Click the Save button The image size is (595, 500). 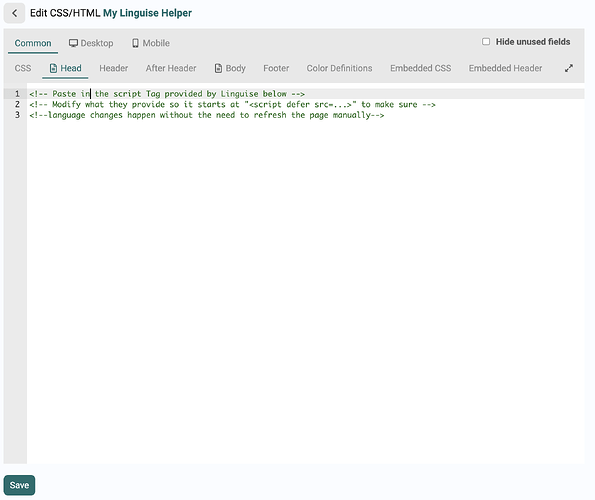(19, 485)
